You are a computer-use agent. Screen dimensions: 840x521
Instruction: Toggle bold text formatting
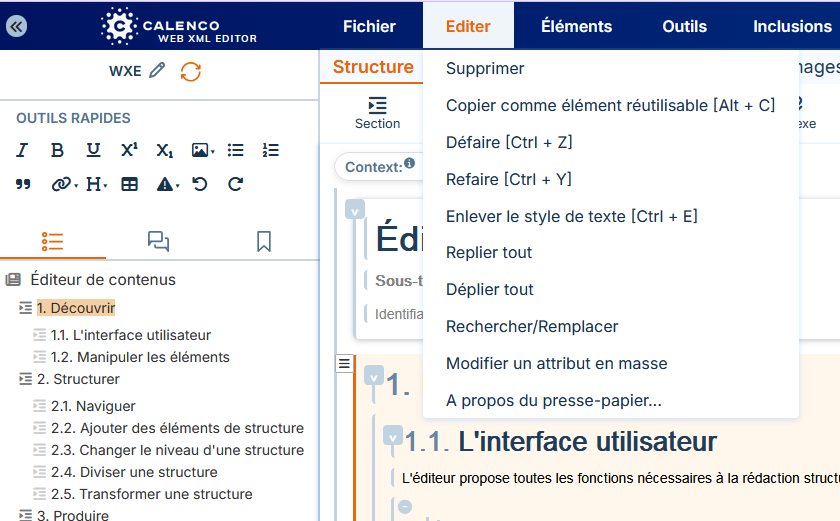coord(57,150)
